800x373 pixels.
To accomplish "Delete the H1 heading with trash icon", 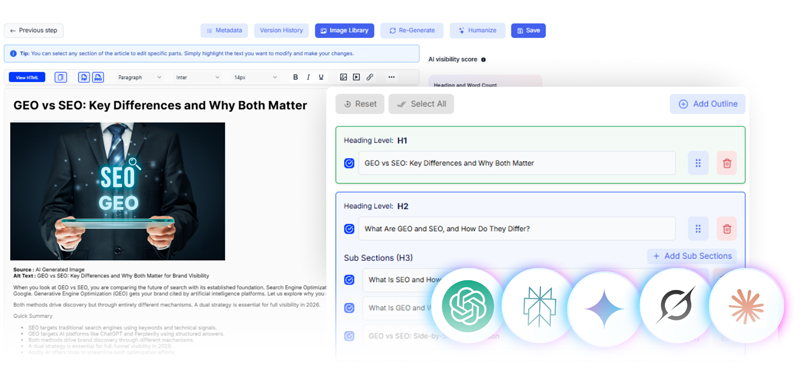I will coord(727,163).
